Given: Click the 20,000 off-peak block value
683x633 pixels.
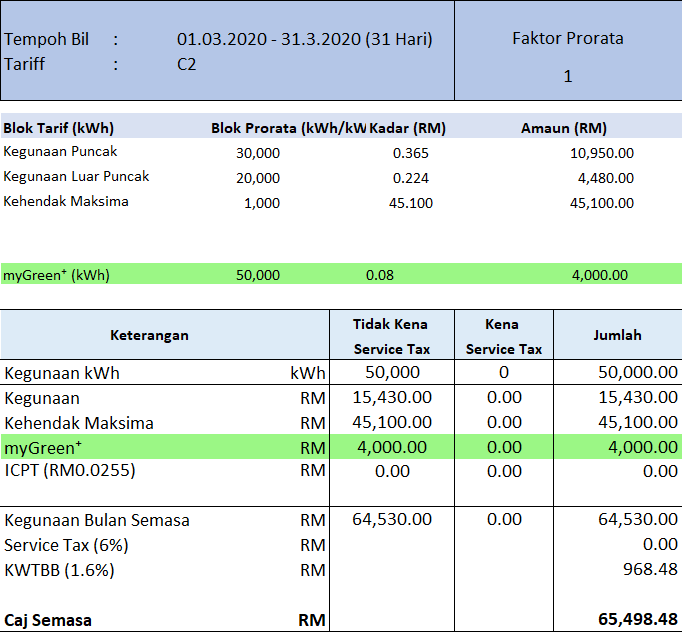Looking at the screenshot, I should pyautogui.click(x=258, y=178).
